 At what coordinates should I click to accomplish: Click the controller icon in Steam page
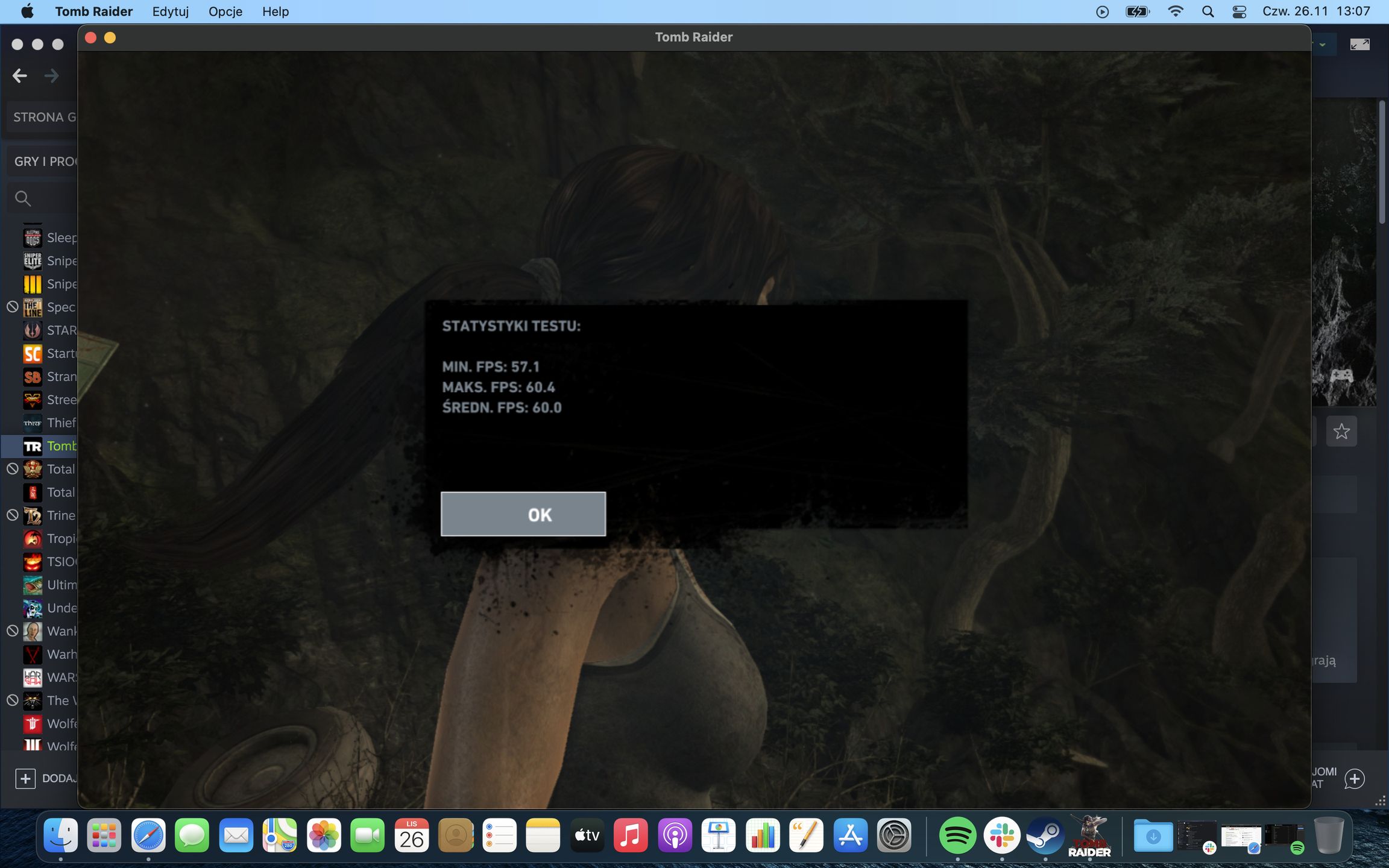[1341, 376]
